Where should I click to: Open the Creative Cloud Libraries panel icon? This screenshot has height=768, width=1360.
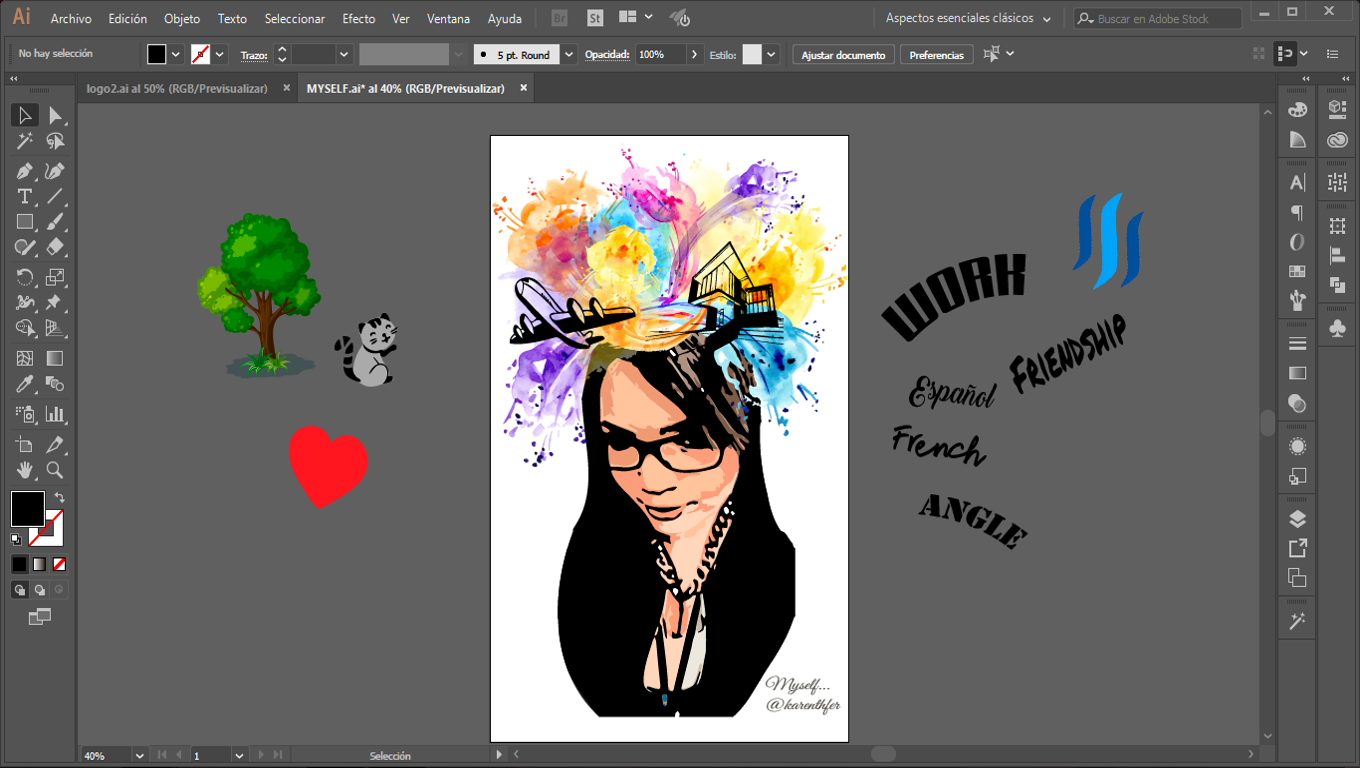click(x=1337, y=140)
